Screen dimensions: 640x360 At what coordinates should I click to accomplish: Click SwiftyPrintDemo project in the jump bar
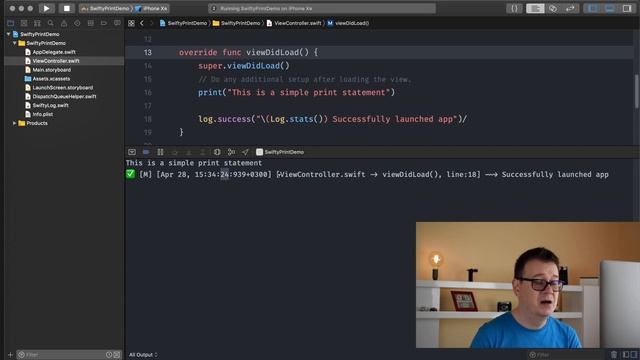pyautogui.click(x=183, y=23)
